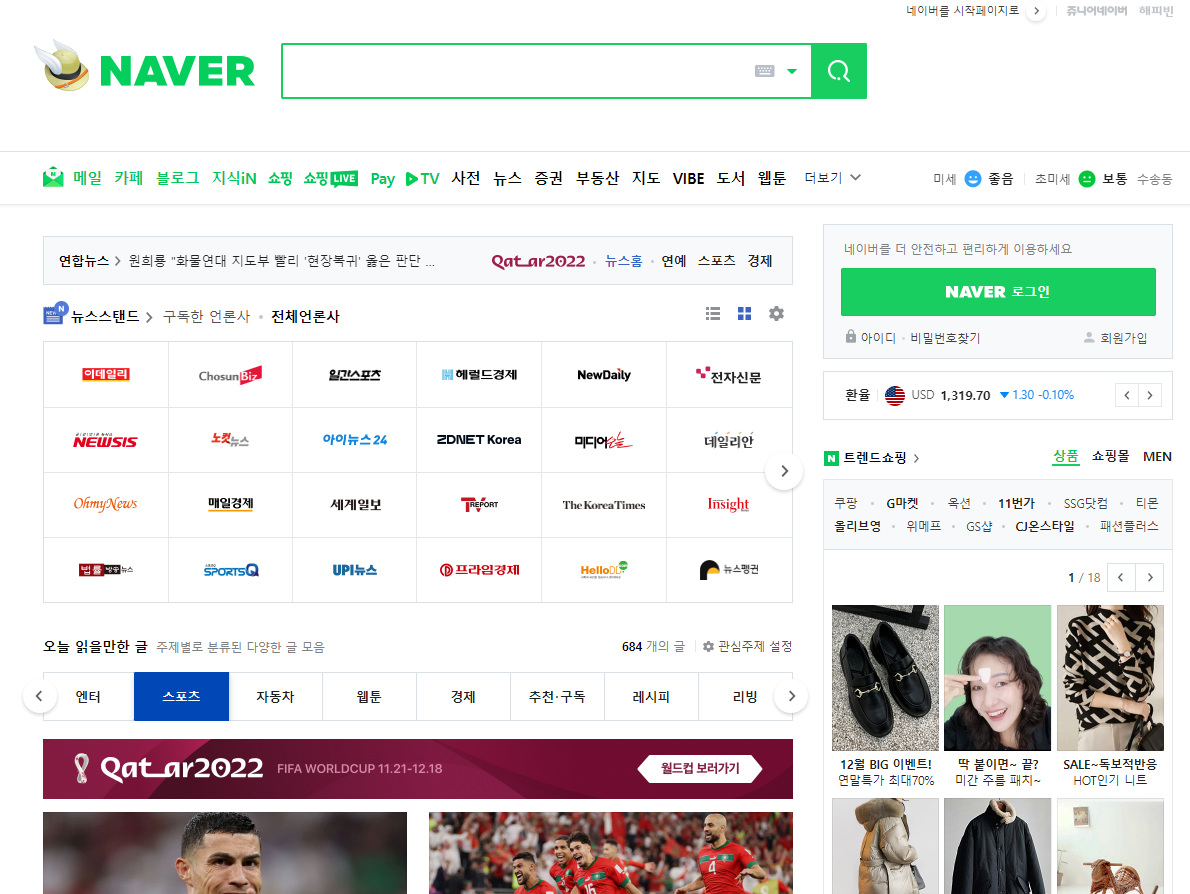Screen dimensions: 1190x894
Task: Switch newsstand to grid view
Action: tap(745, 313)
